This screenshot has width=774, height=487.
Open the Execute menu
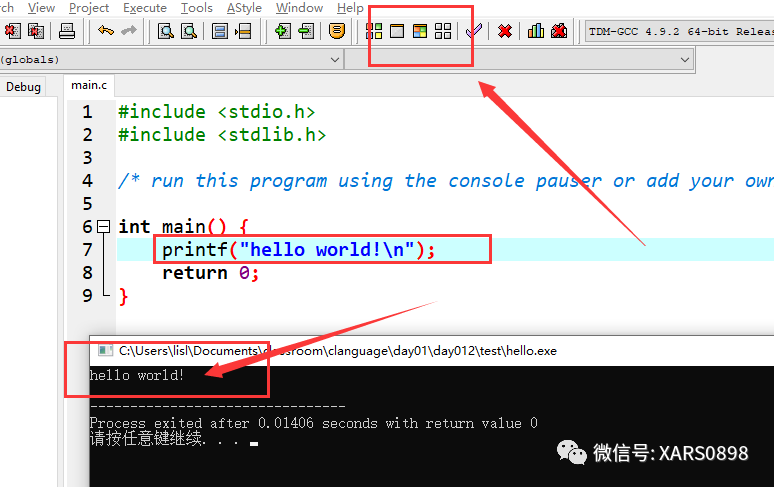pyautogui.click(x=145, y=8)
